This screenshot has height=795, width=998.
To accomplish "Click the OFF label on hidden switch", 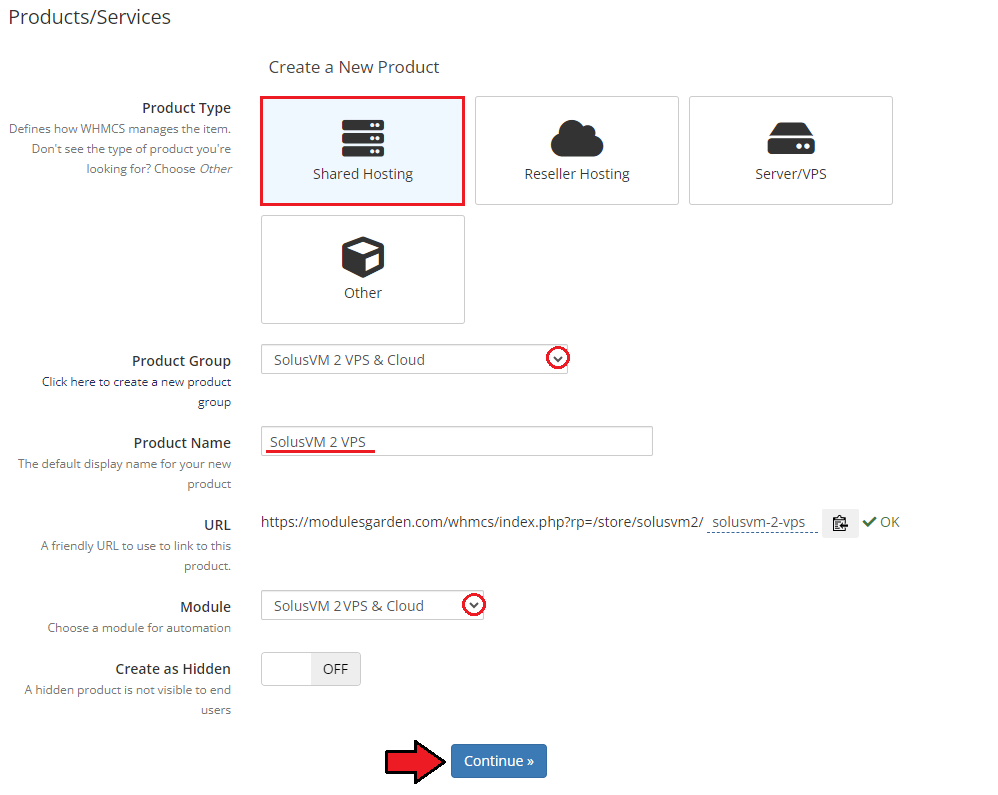I will (x=335, y=669).
